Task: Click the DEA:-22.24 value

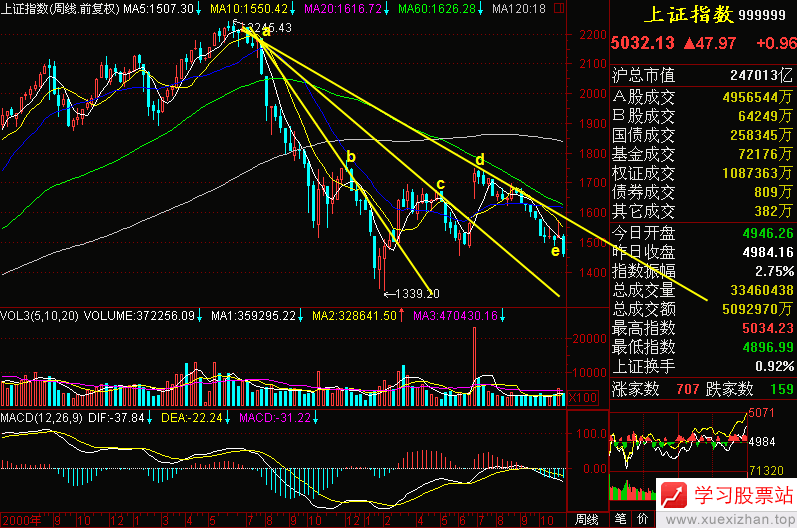Action: point(192,418)
